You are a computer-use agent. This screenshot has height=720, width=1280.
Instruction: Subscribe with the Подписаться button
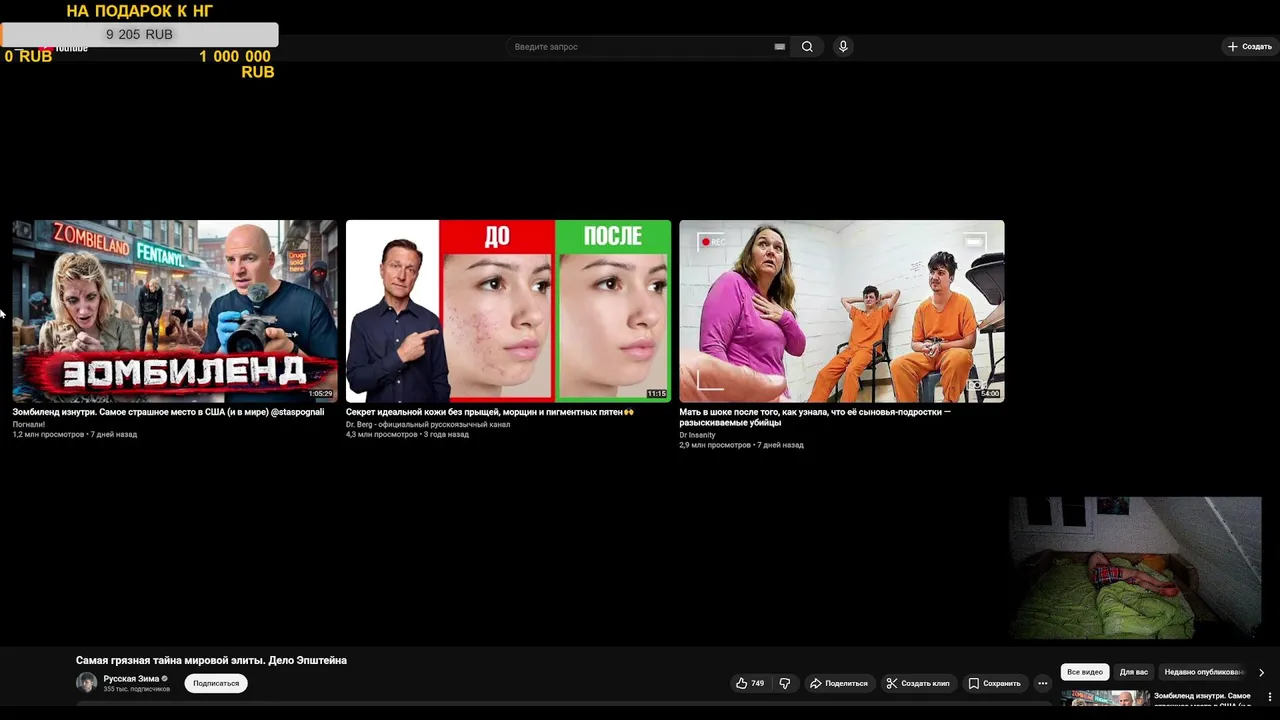tap(216, 683)
